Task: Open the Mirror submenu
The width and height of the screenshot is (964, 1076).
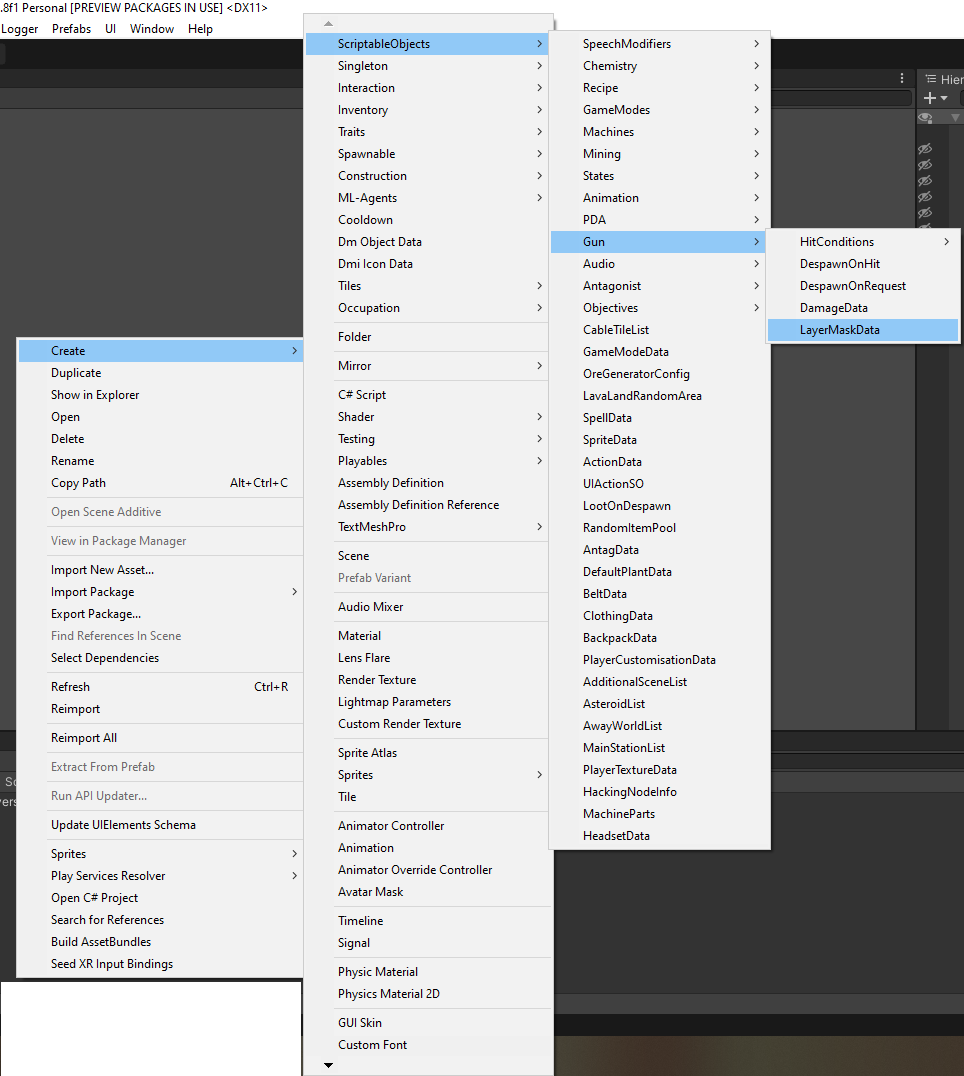Action: coord(427,366)
